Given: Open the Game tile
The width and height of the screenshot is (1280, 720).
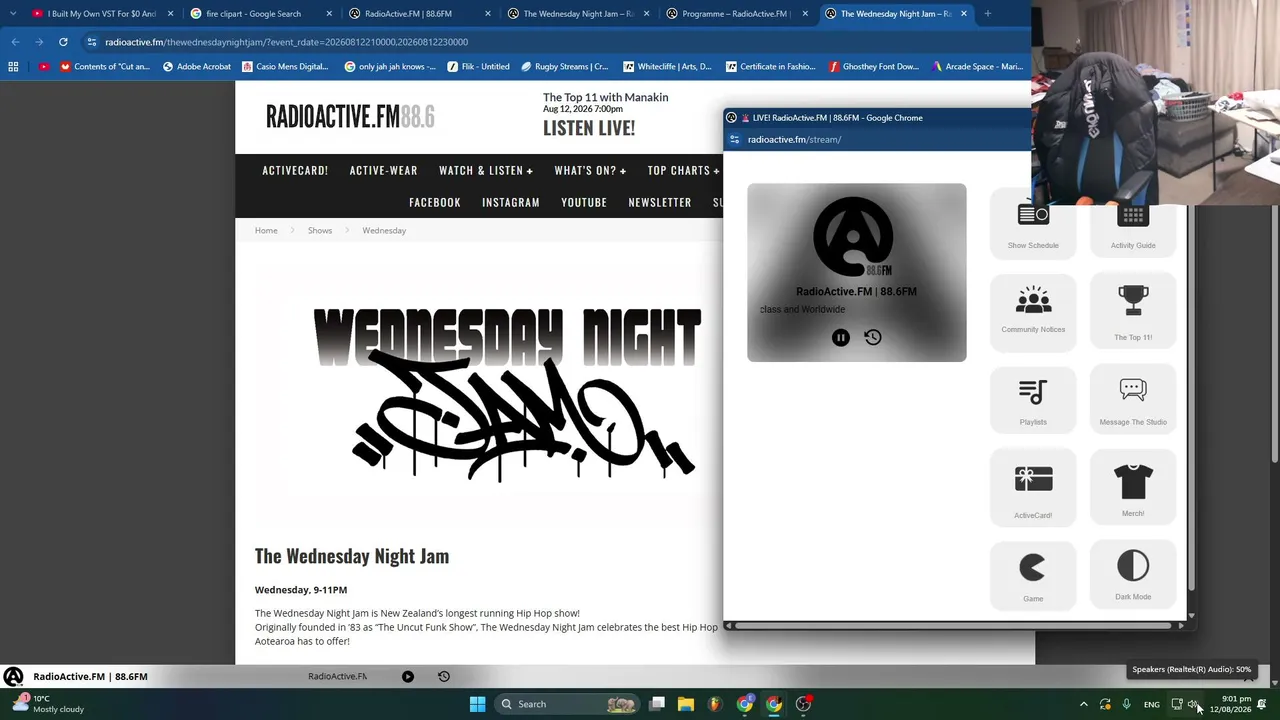Looking at the screenshot, I should (1033, 576).
